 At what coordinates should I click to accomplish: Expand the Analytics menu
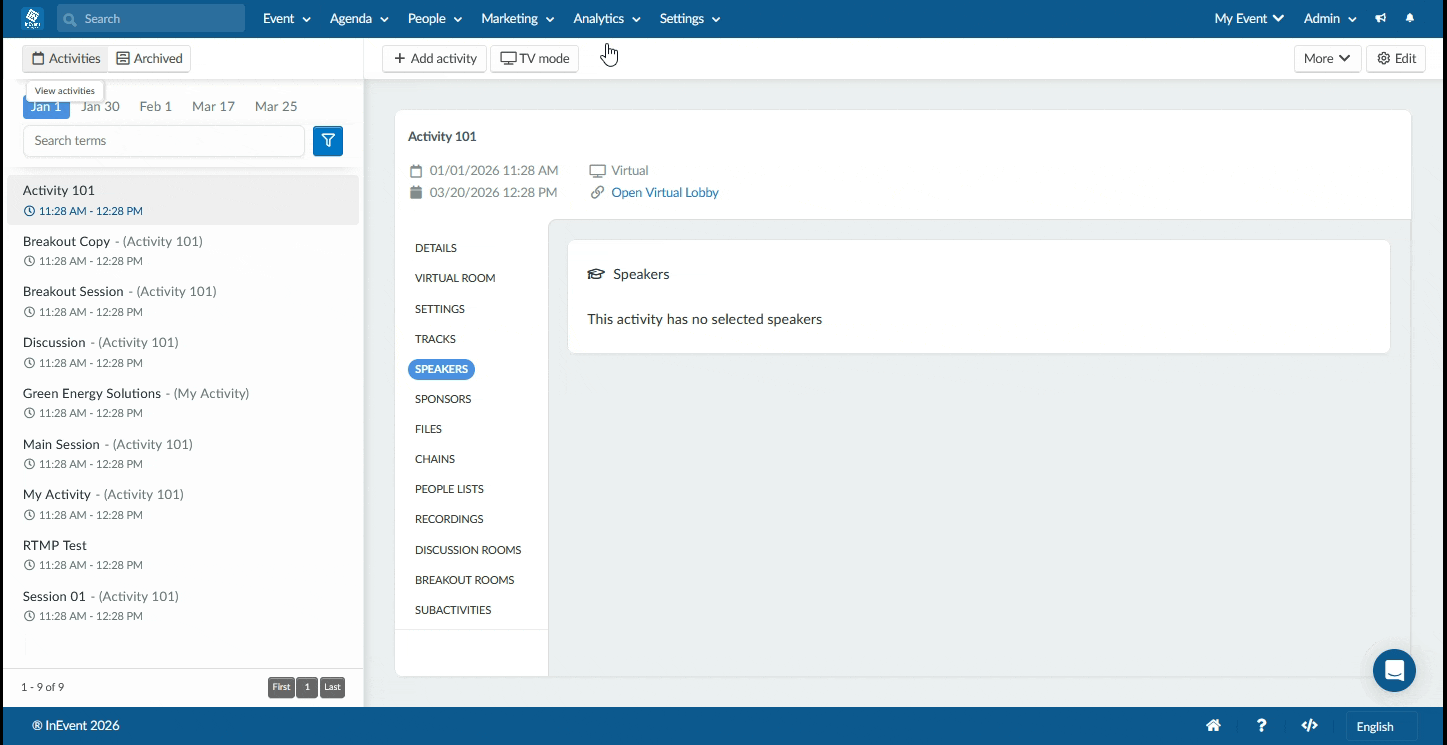coord(607,18)
